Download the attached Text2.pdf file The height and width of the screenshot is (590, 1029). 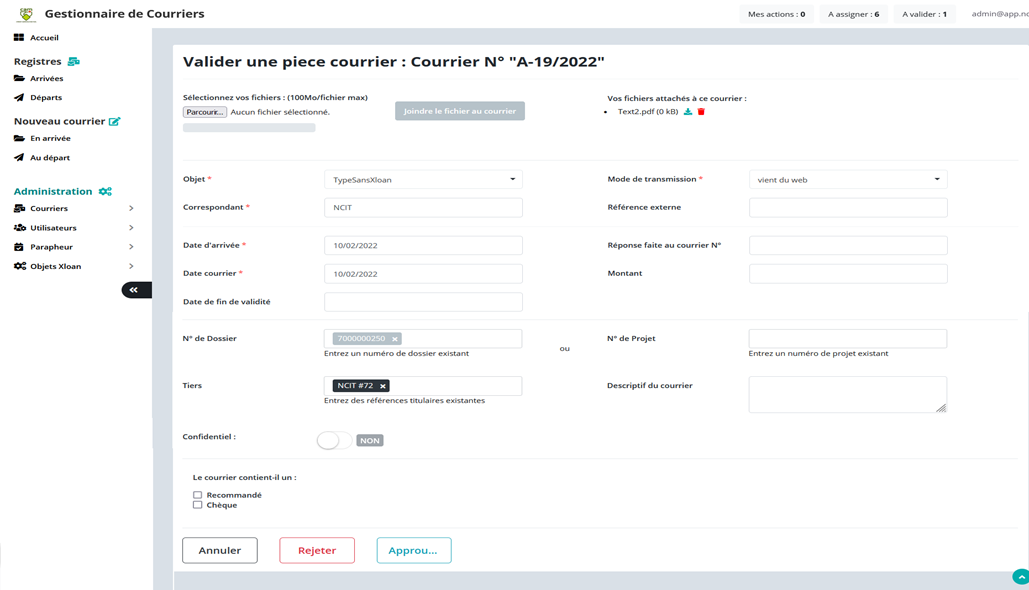coord(688,112)
